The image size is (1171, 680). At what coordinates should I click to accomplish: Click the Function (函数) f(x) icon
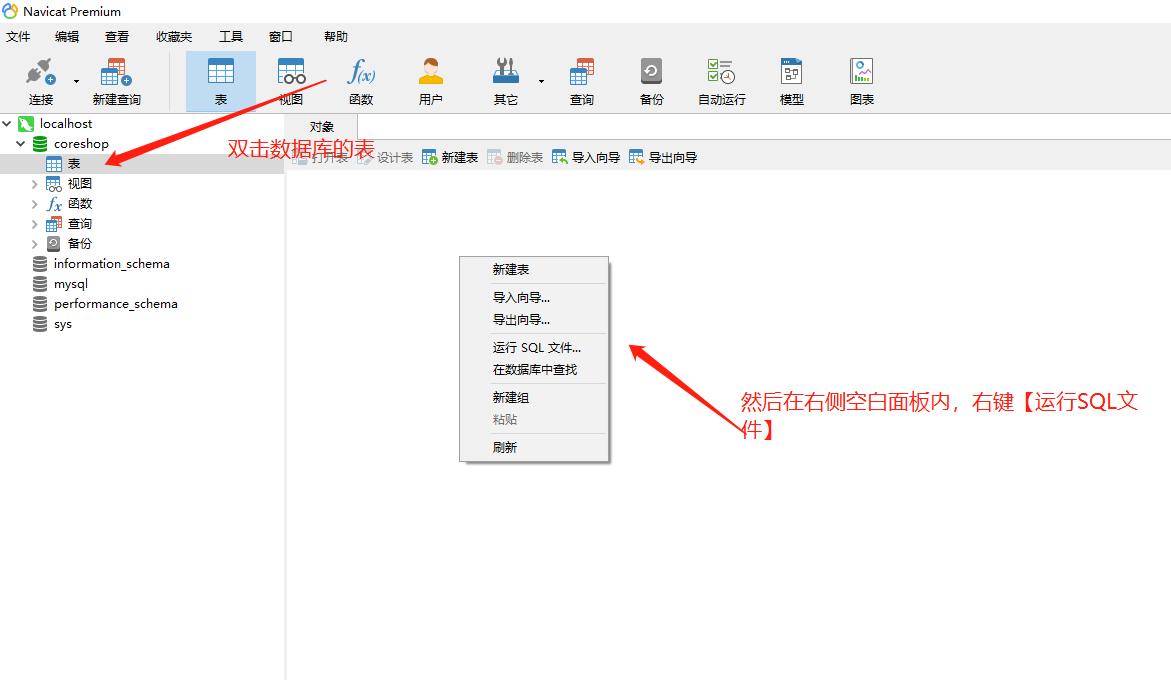click(361, 74)
